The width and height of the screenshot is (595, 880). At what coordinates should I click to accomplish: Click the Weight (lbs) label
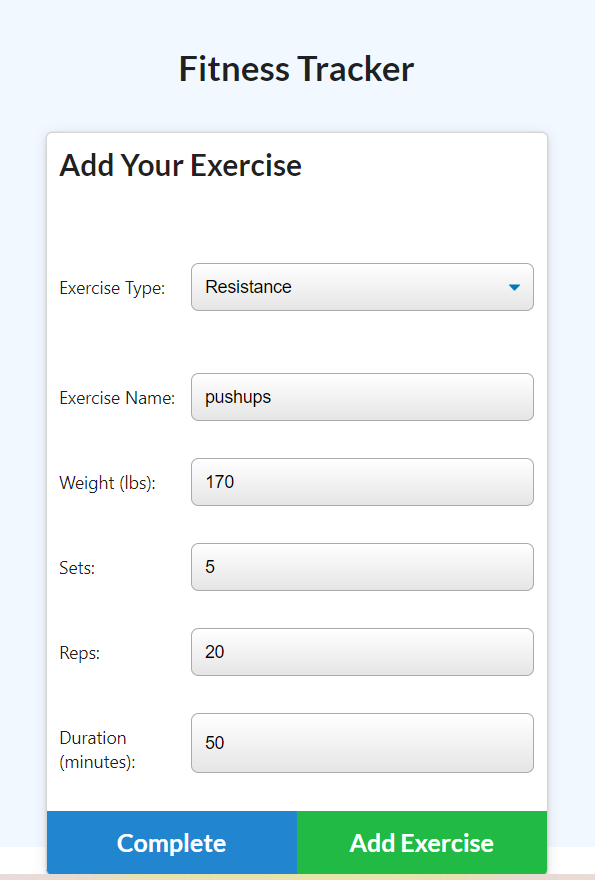[110, 482]
